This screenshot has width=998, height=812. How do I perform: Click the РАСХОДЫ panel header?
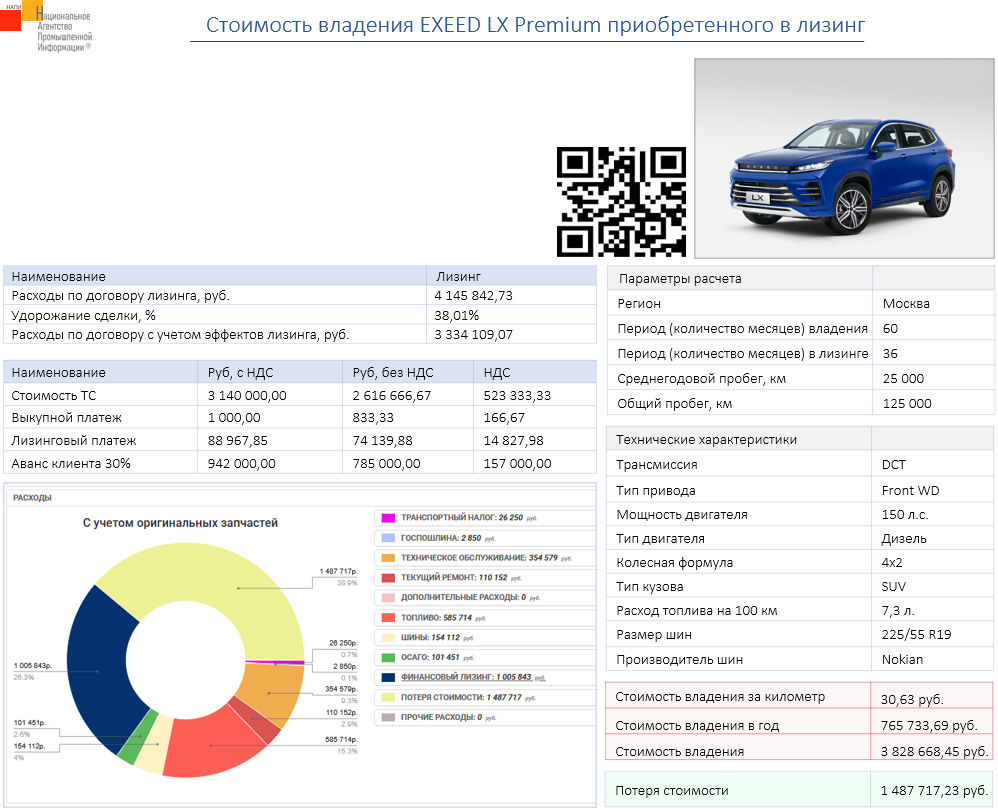(x=32, y=498)
